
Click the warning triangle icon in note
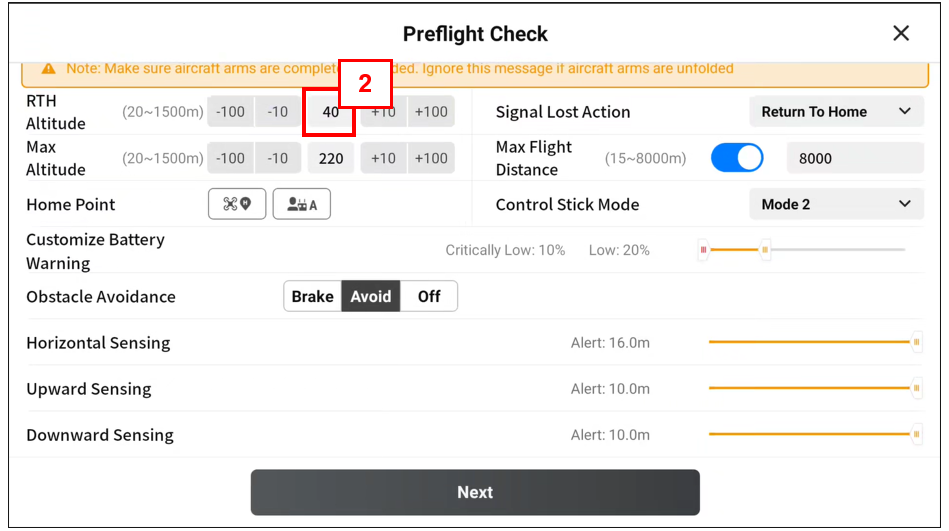[x=48, y=69]
